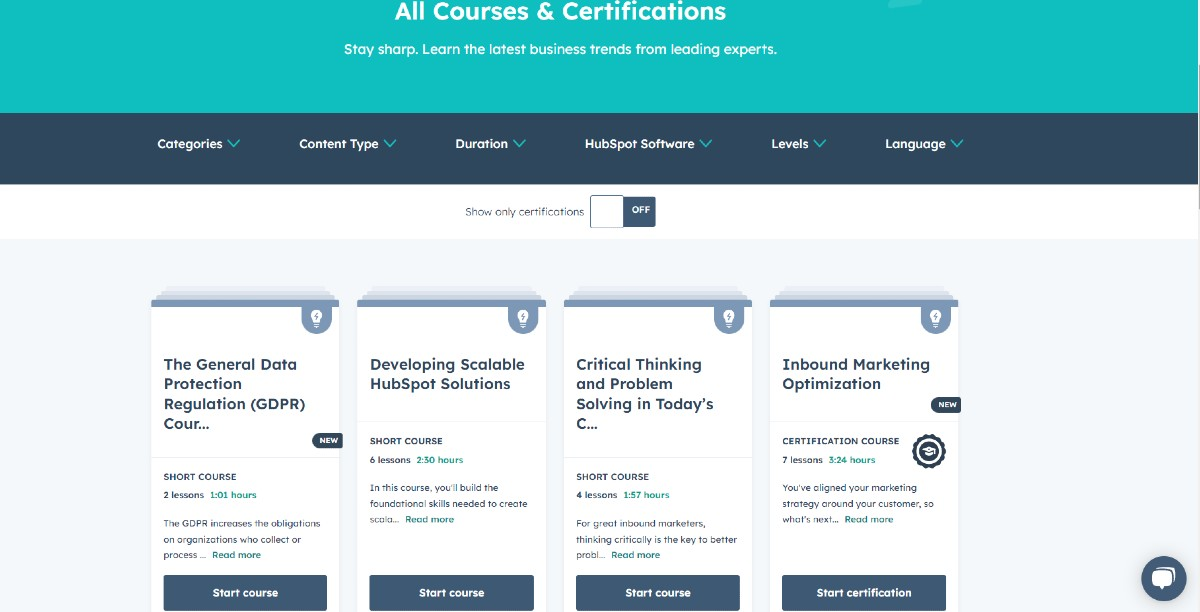Click lightbulb icon on Critical Thinking course card

click(x=729, y=319)
